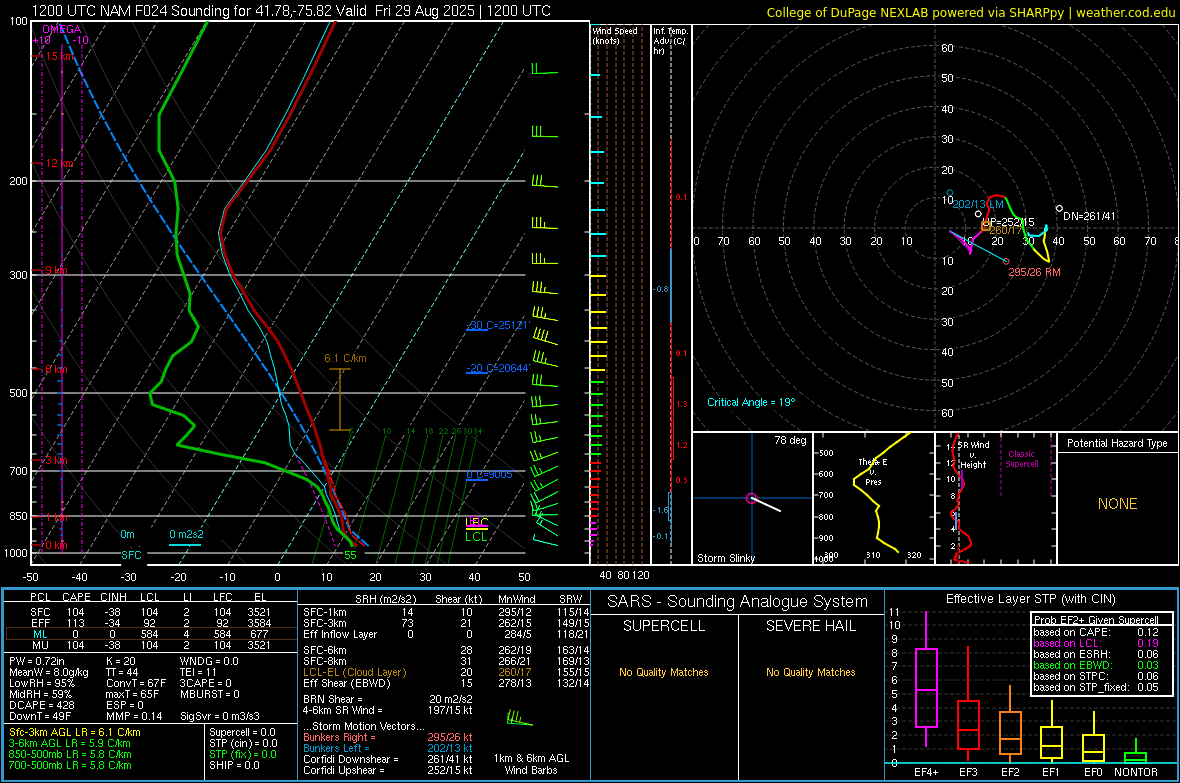
Task: Click the brown '6.1 C/km' lapse rate label
Action: point(345,358)
